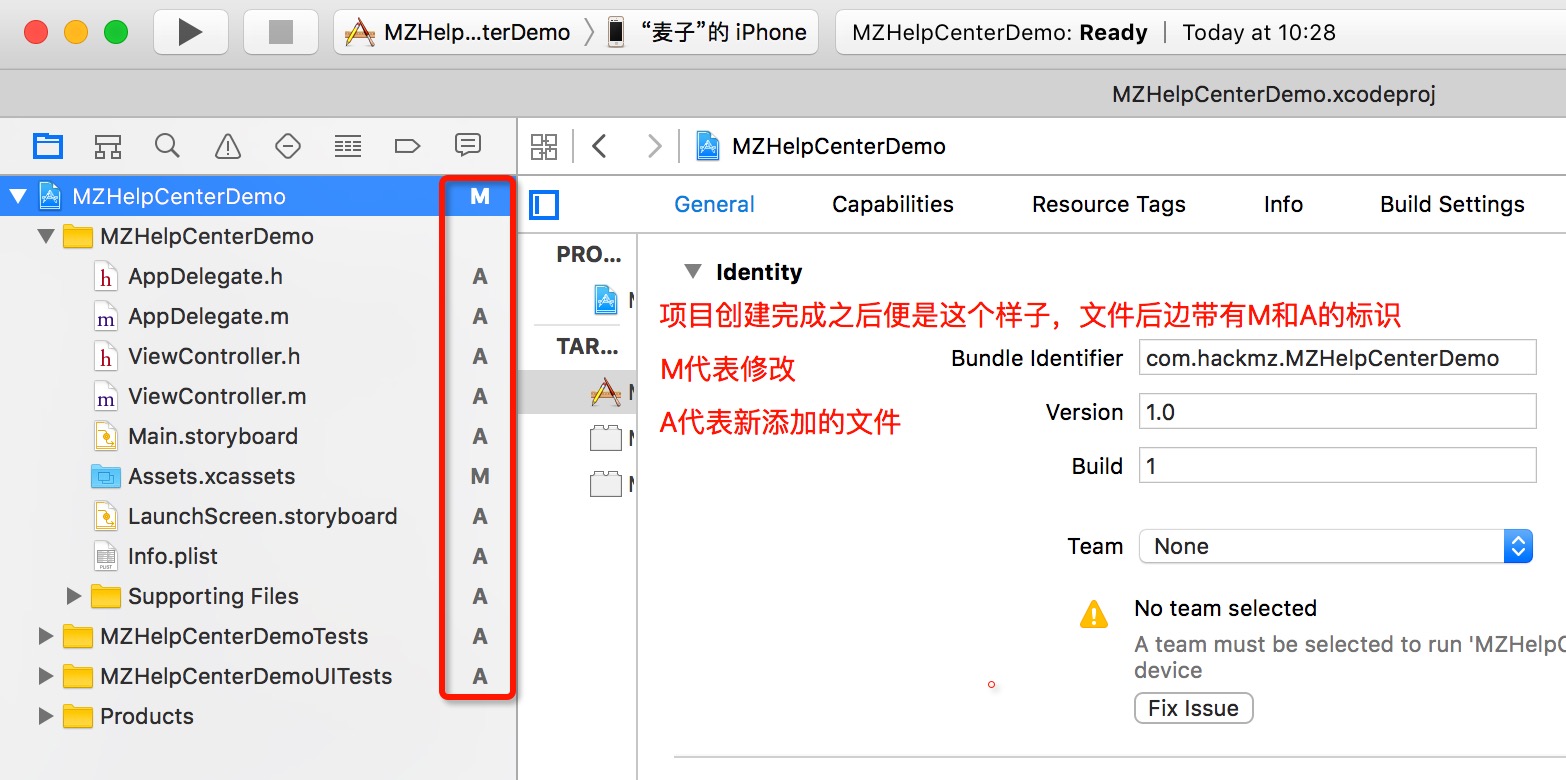
Task: Open the Debug navigator
Action: [348, 146]
